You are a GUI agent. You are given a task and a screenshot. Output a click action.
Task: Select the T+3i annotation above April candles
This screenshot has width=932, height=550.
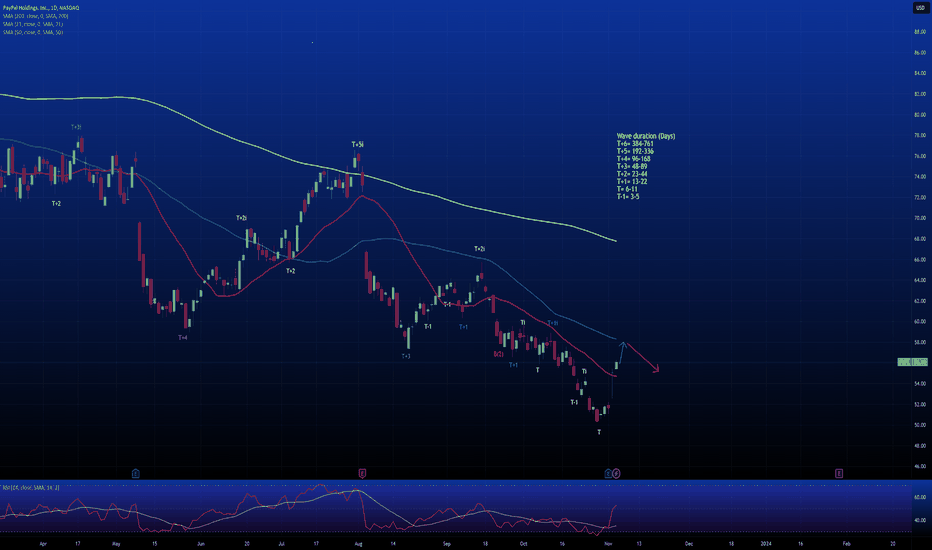pyautogui.click(x=76, y=127)
